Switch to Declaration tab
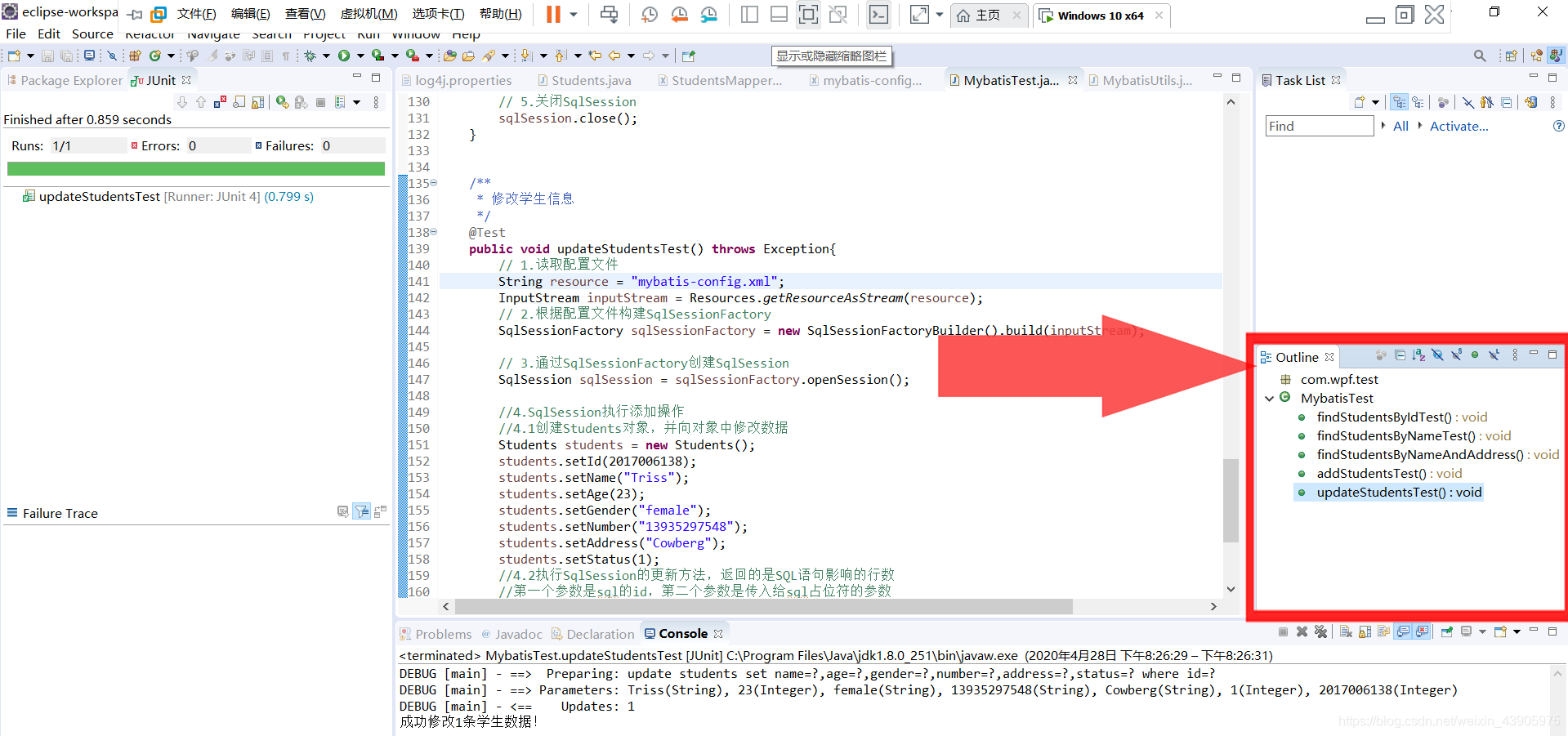 click(x=592, y=634)
